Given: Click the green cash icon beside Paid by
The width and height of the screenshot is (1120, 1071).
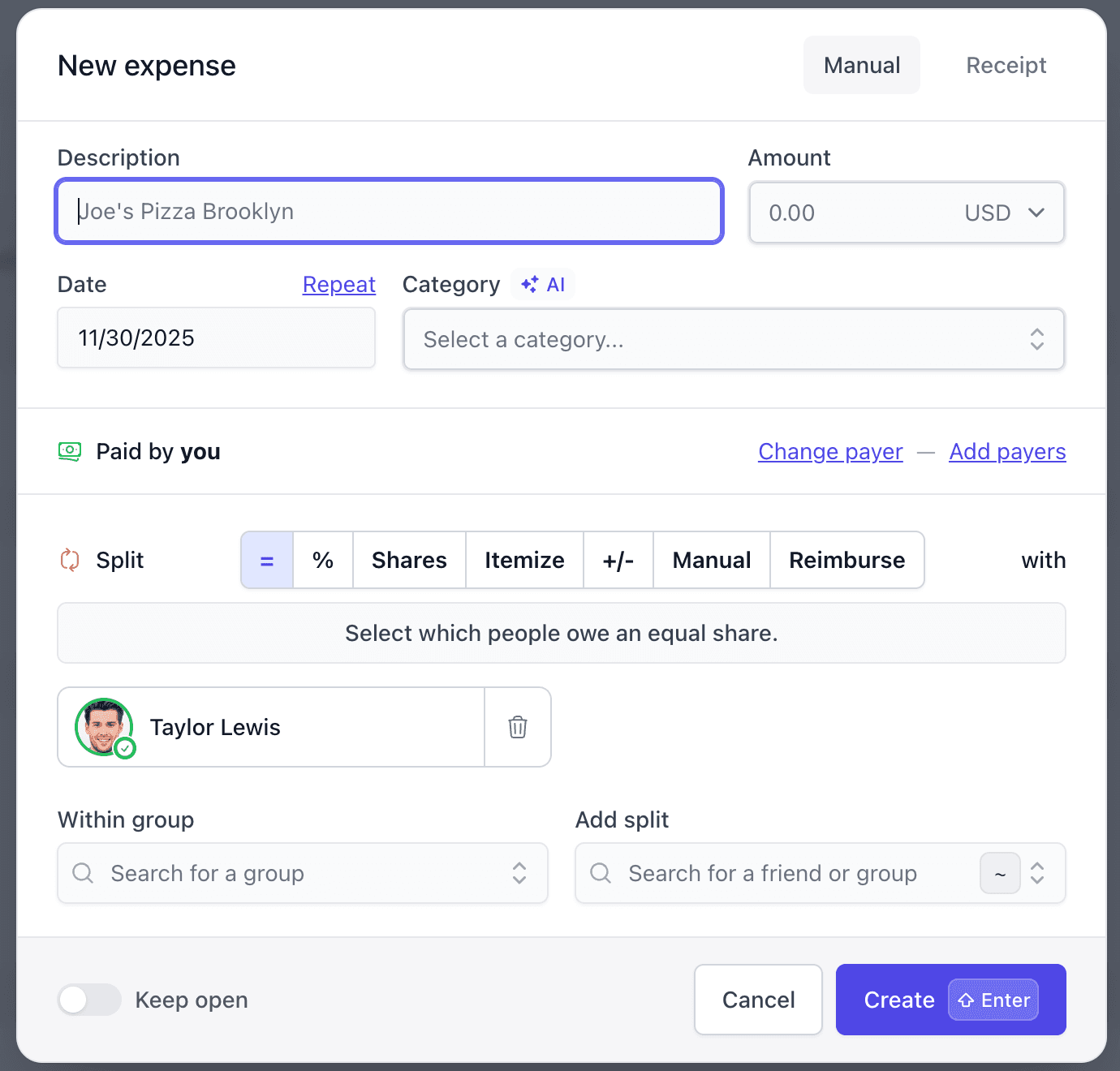Looking at the screenshot, I should point(70,452).
